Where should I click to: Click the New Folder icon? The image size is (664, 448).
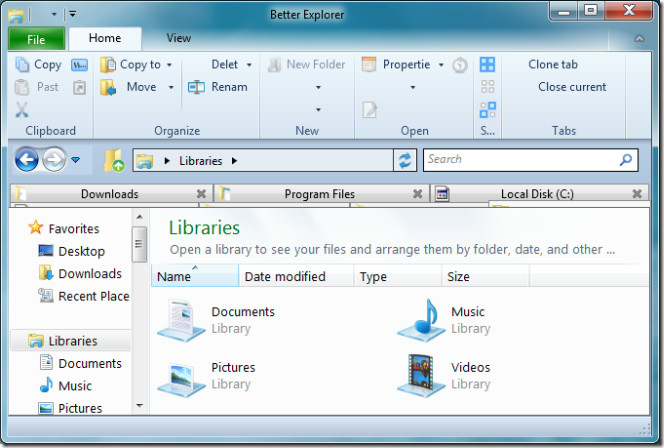(x=274, y=65)
